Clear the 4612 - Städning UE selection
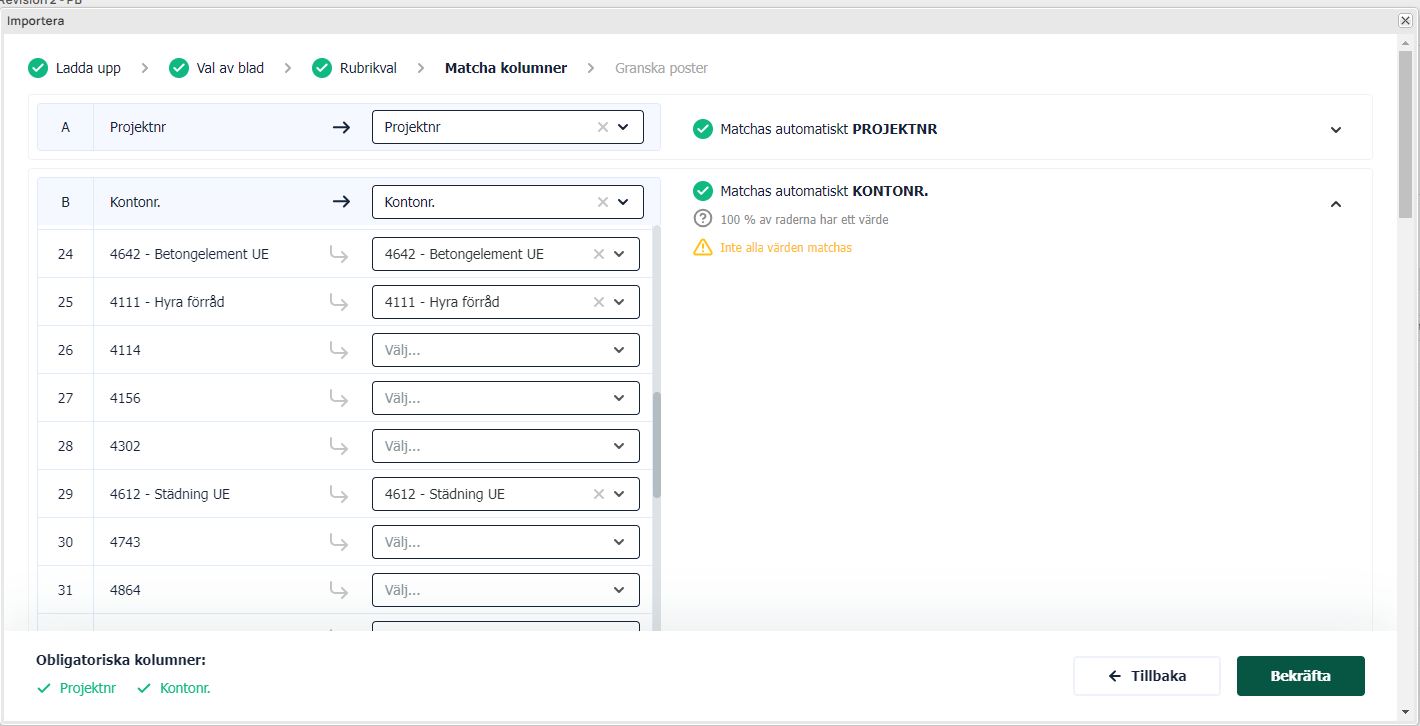The width and height of the screenshot is (1420, 726). point(598,494)
